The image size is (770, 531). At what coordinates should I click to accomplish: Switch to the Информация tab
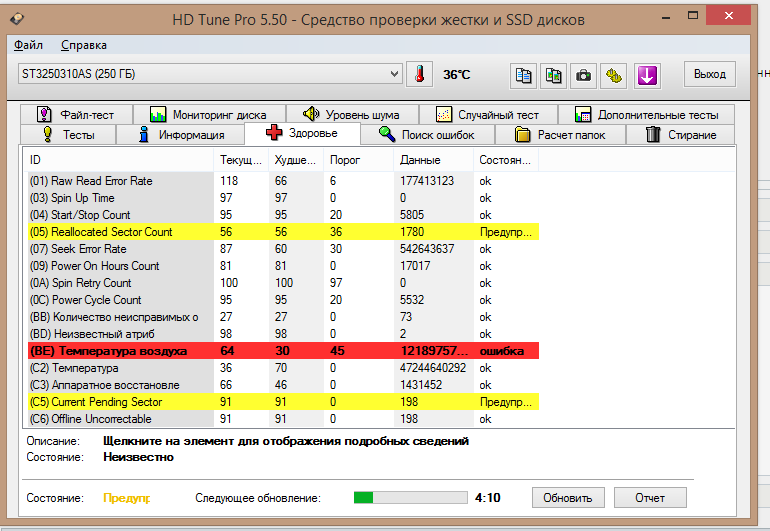click(x=180, y=135)
